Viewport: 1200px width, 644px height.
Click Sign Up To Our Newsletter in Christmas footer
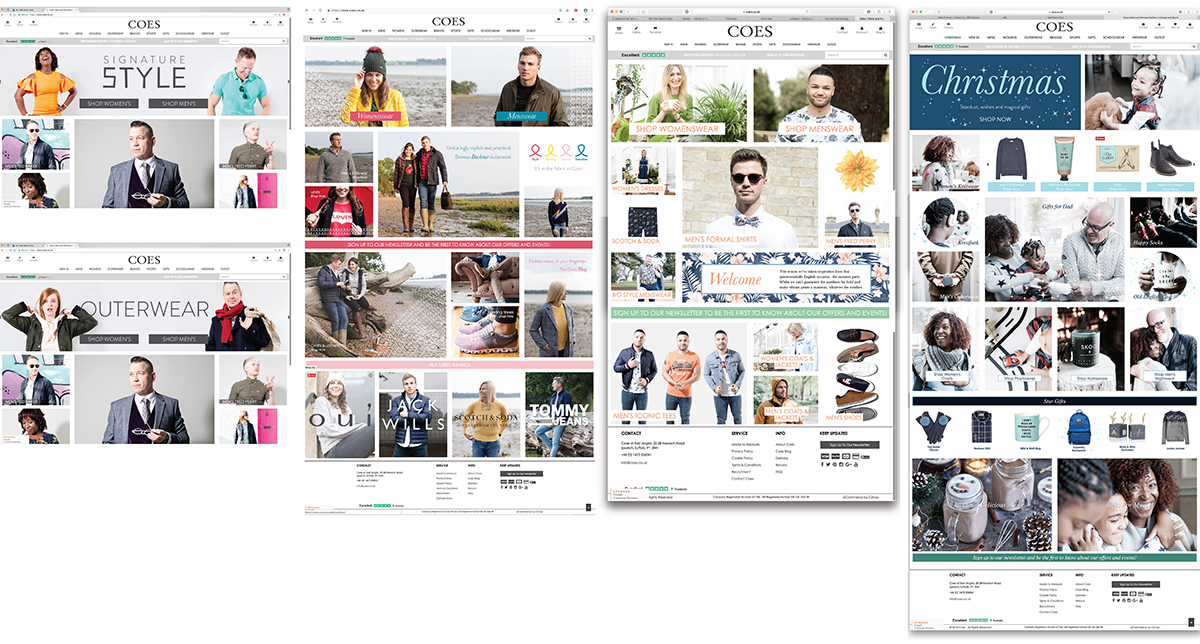click(x=1136, y=584)
